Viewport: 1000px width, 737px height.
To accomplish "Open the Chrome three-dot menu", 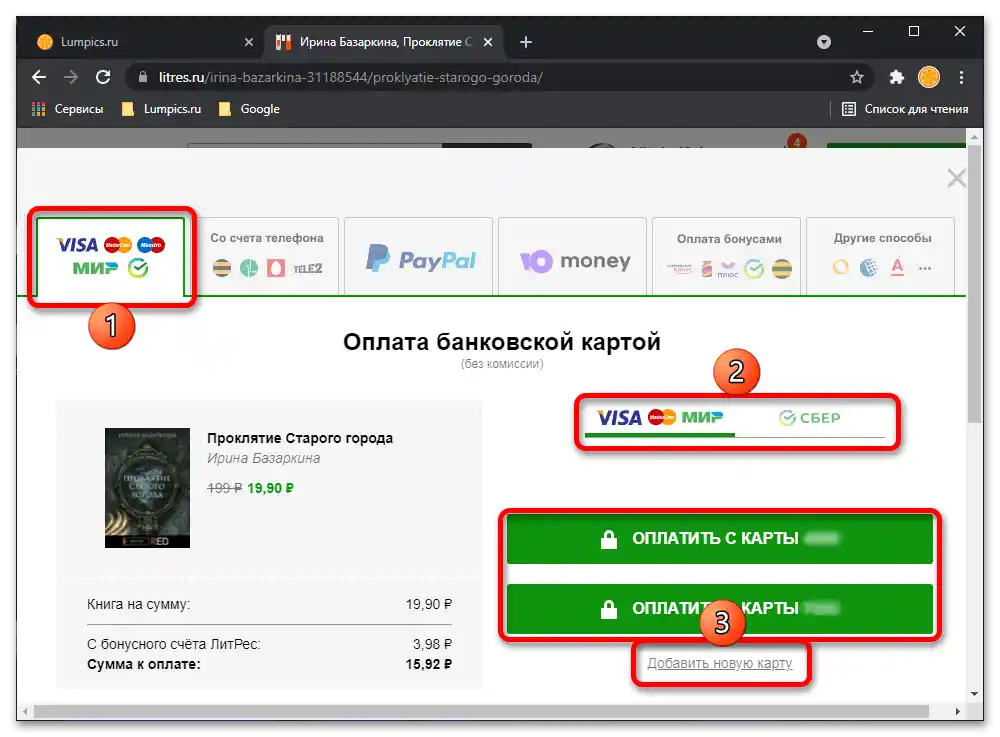I will pyautogui.click(x=961, y=77).
